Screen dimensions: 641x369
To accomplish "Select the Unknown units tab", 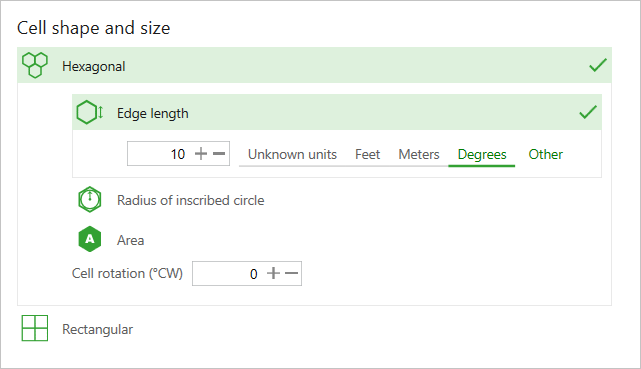I will tap(292, 154).
